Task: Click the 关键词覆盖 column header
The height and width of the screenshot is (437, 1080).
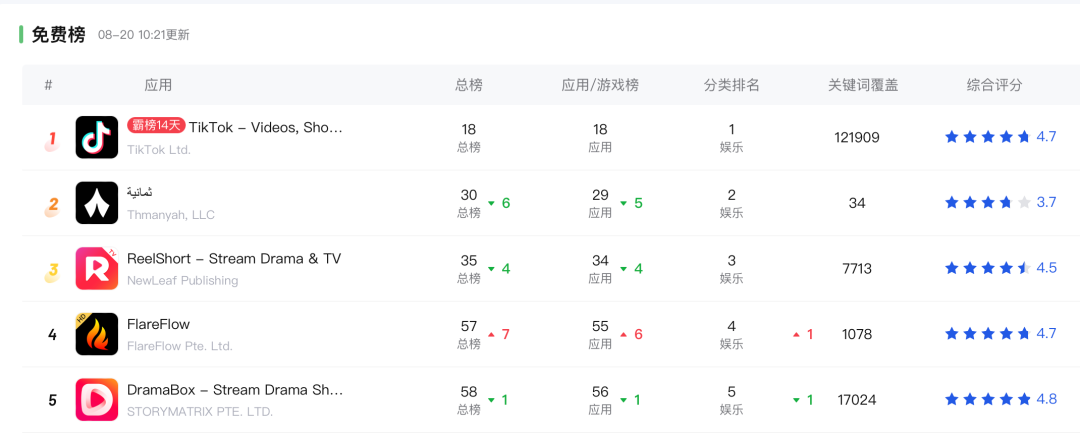Action: (x=863, y=85)
